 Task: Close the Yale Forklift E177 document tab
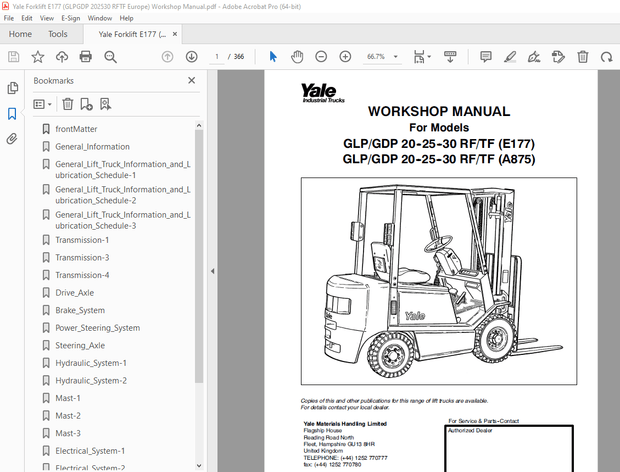(175, 34)
